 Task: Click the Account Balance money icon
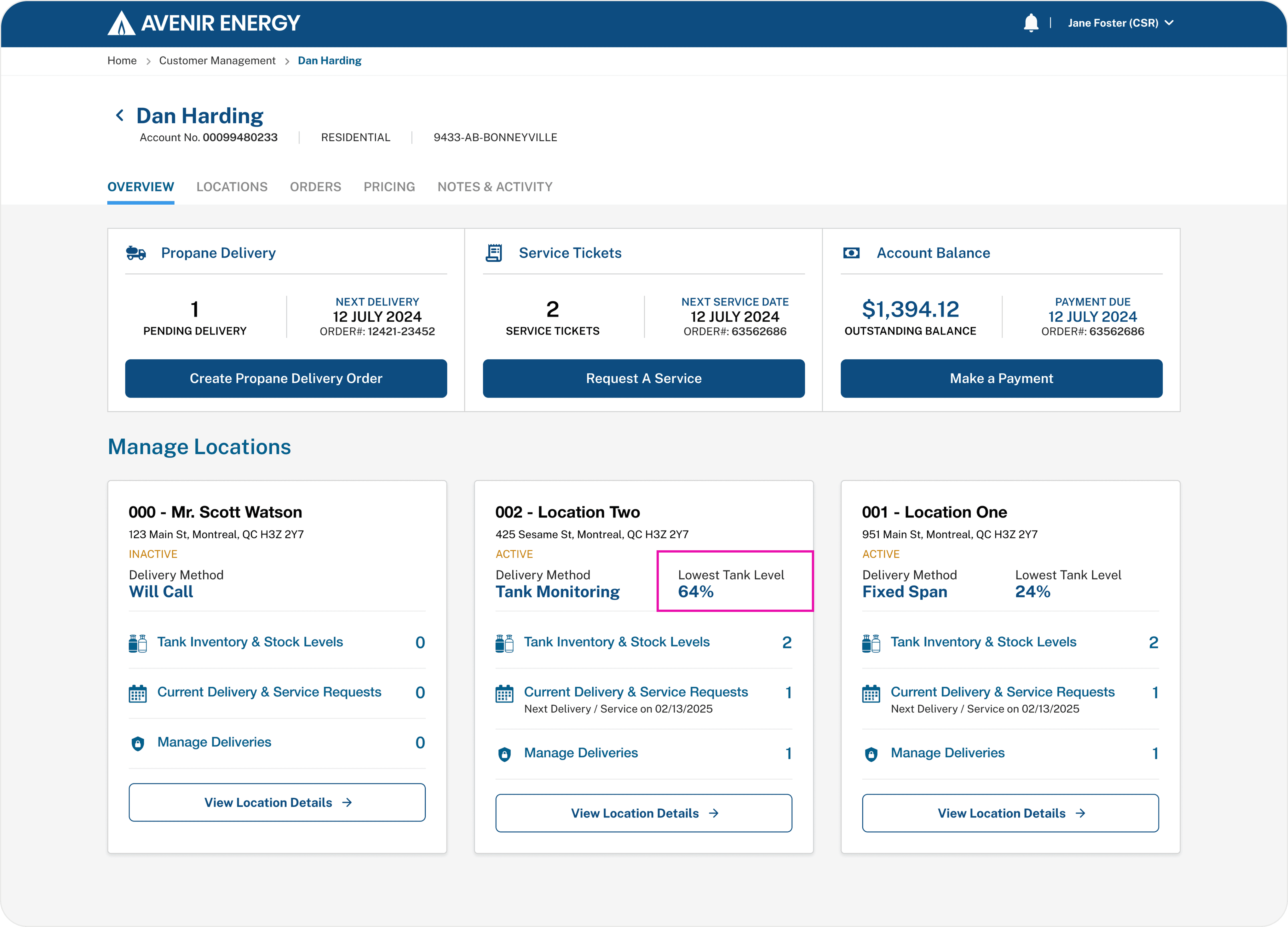click(x=851, y=253)
